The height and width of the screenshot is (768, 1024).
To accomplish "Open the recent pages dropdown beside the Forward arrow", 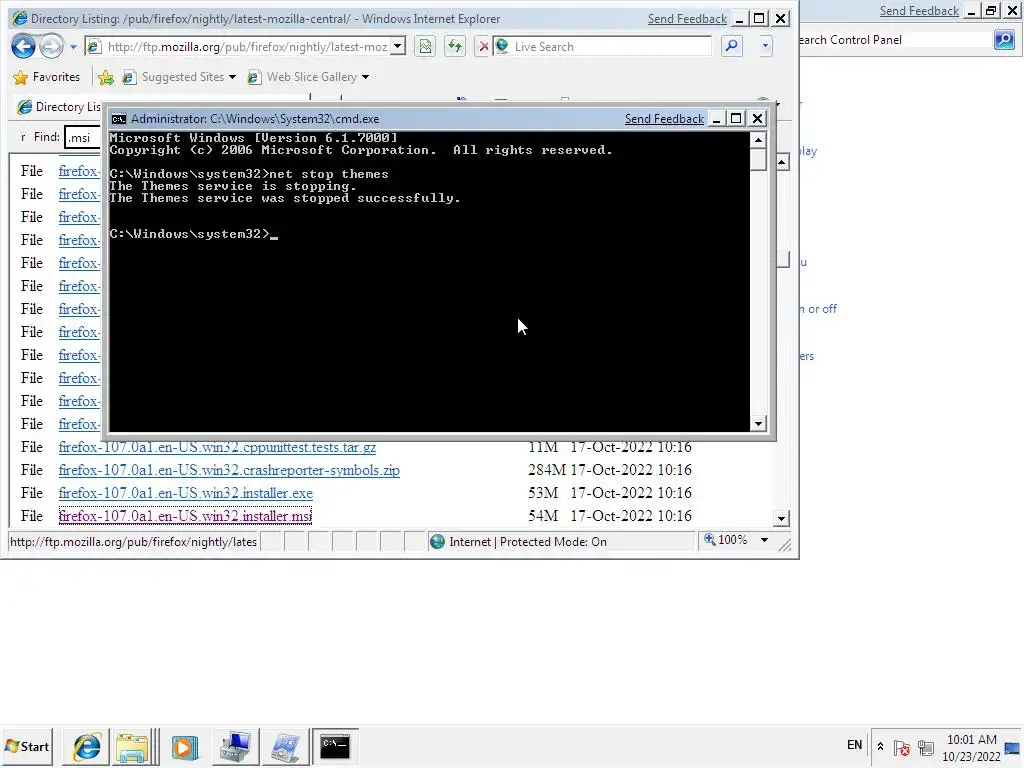I will point(73,47).
